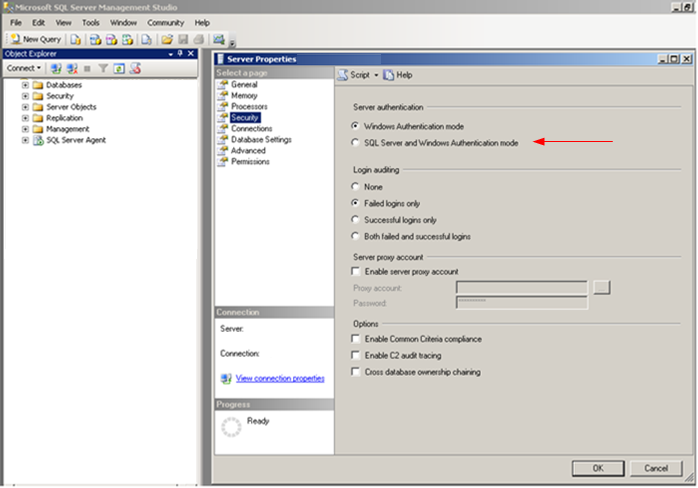Click the Refresh icon in Object Explorer
Screen dimensions: 698x488
118,68
